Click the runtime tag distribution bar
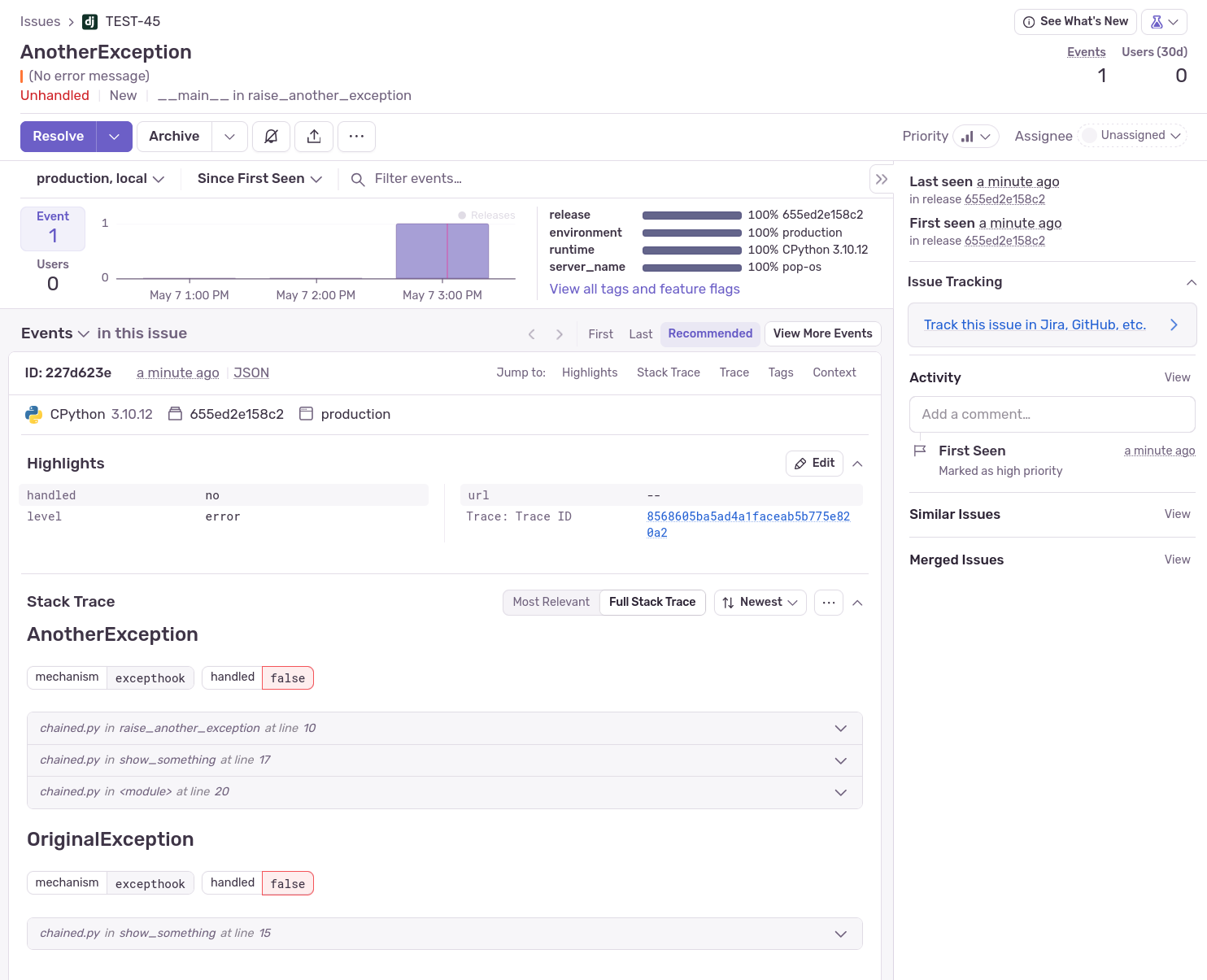The image size is (1207, 980). pos(692,250)
